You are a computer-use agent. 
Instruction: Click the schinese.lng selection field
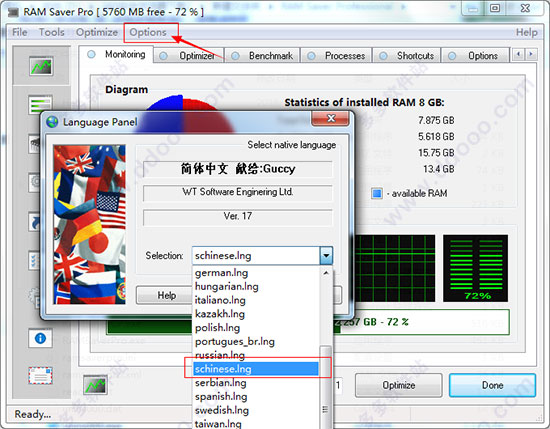(x=256, y=255)
